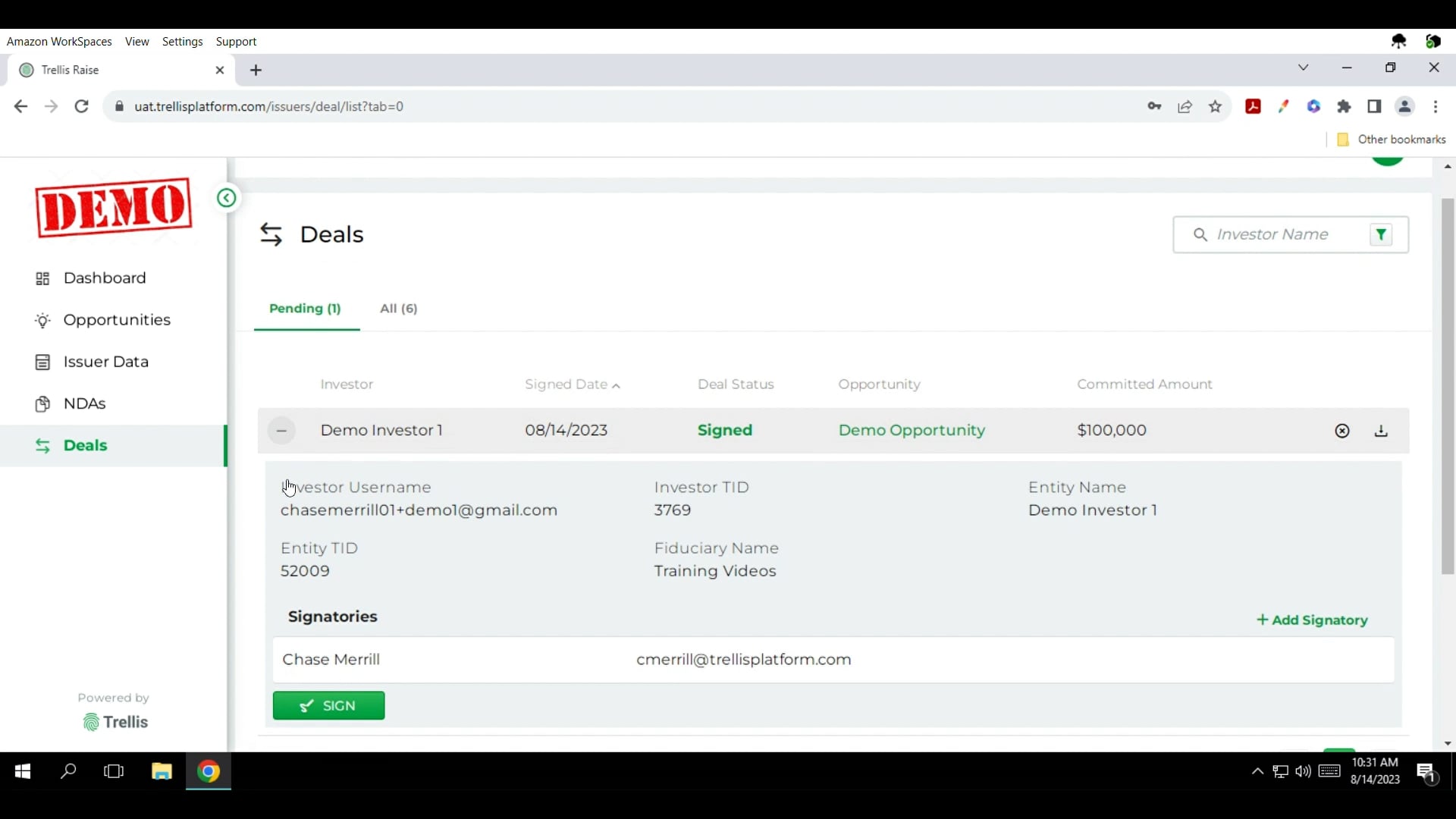This screenshot has height=819, width=1456.
Task: Sort by Signed Date column
Action: pos(573,384)
